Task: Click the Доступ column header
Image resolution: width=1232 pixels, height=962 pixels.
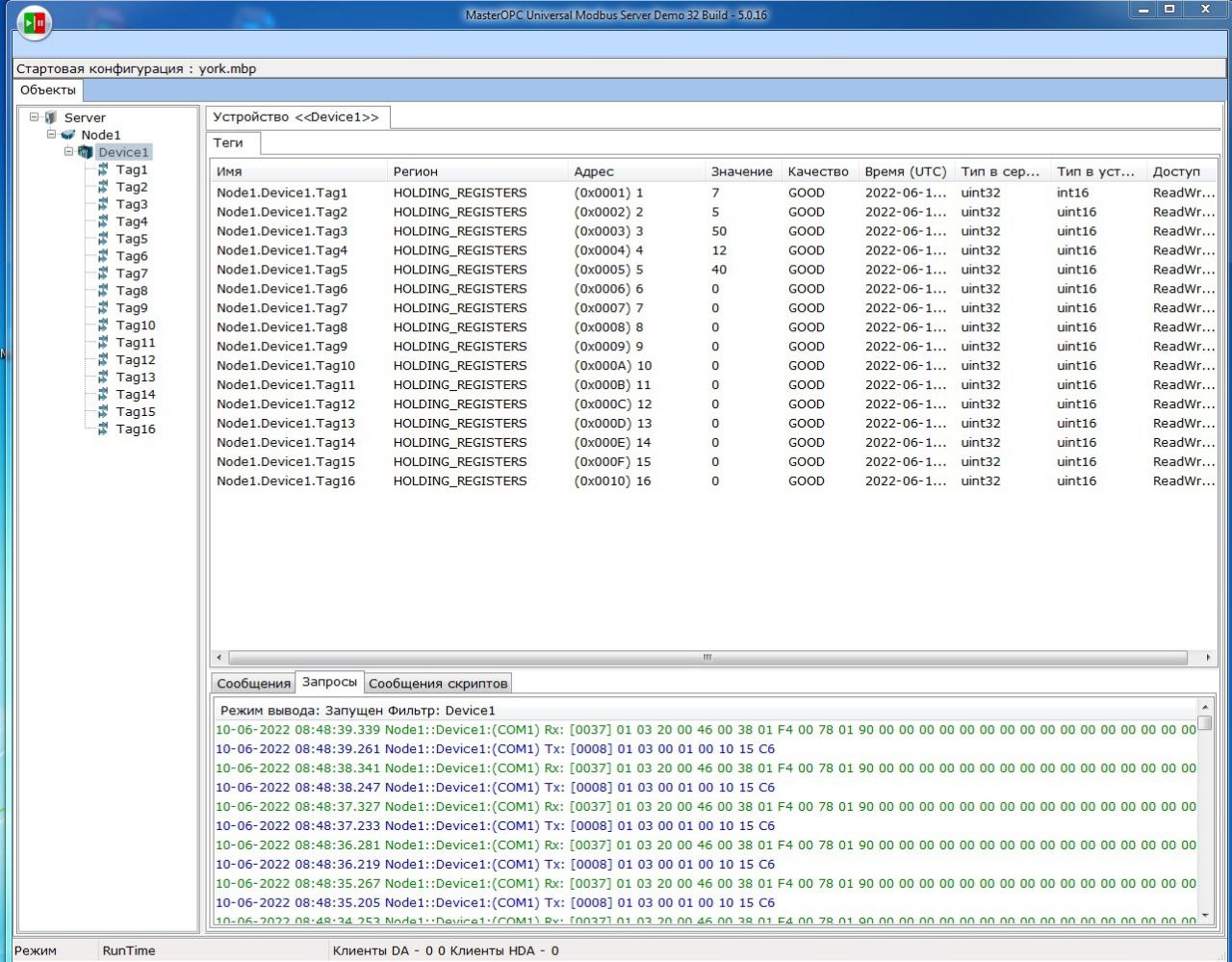Action: pyautogui.click(x=1181, y=171)
